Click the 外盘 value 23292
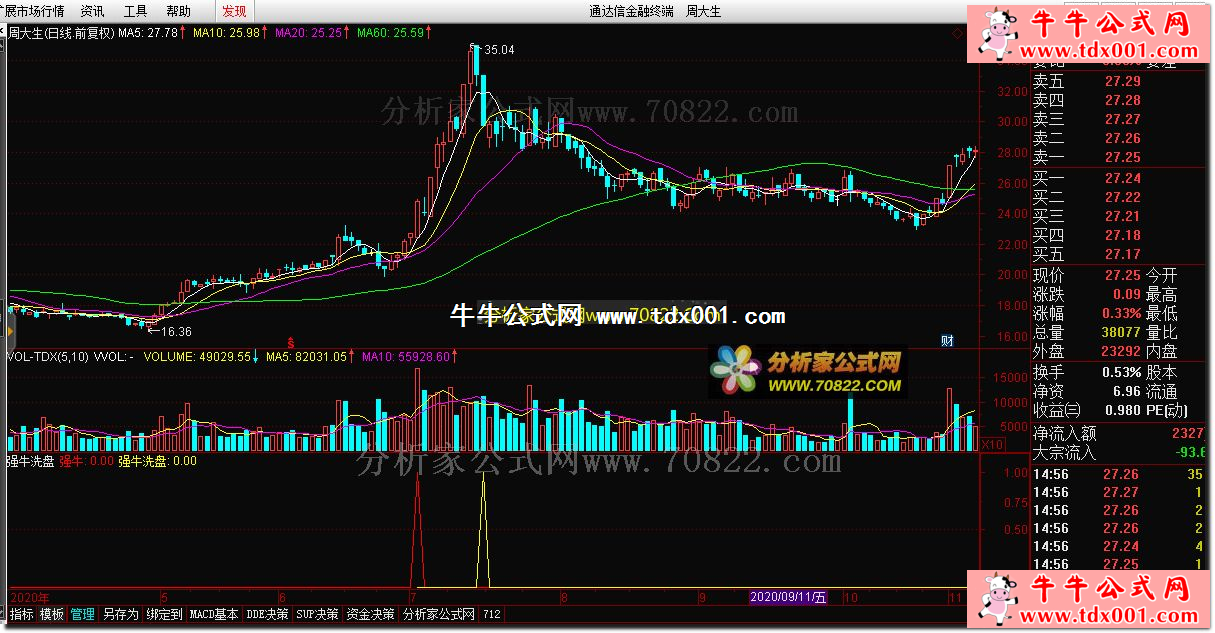 click(1121, 351)
